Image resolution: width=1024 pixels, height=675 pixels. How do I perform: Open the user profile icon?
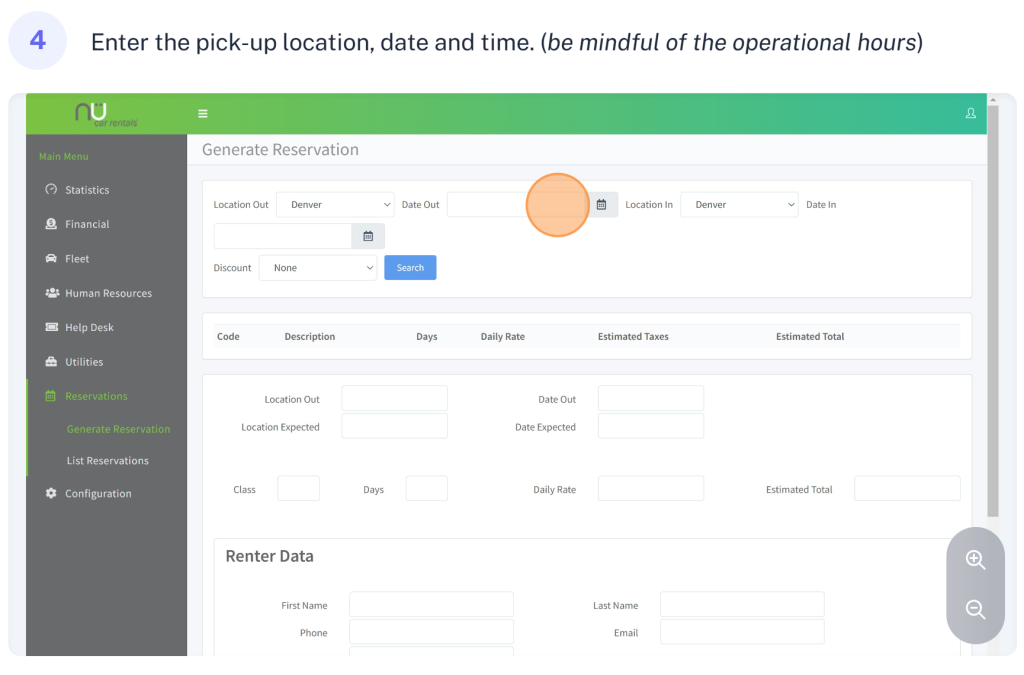coord(970,114)
